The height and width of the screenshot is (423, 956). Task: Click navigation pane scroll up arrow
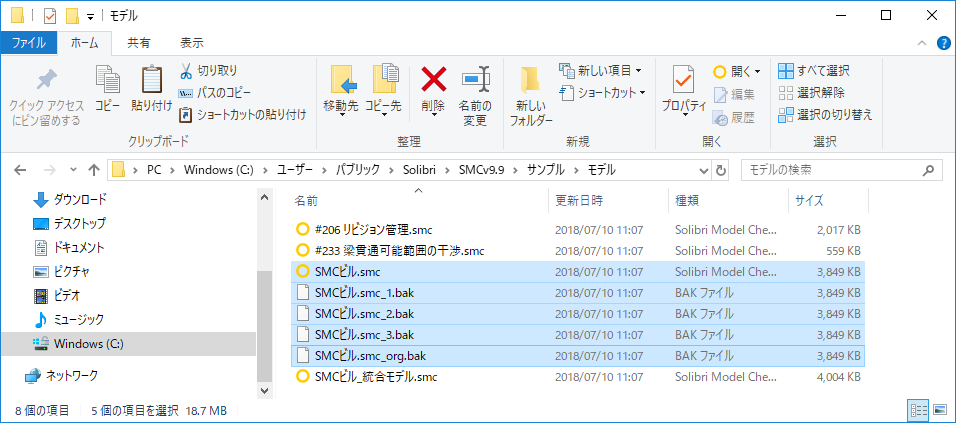point(264,197)
